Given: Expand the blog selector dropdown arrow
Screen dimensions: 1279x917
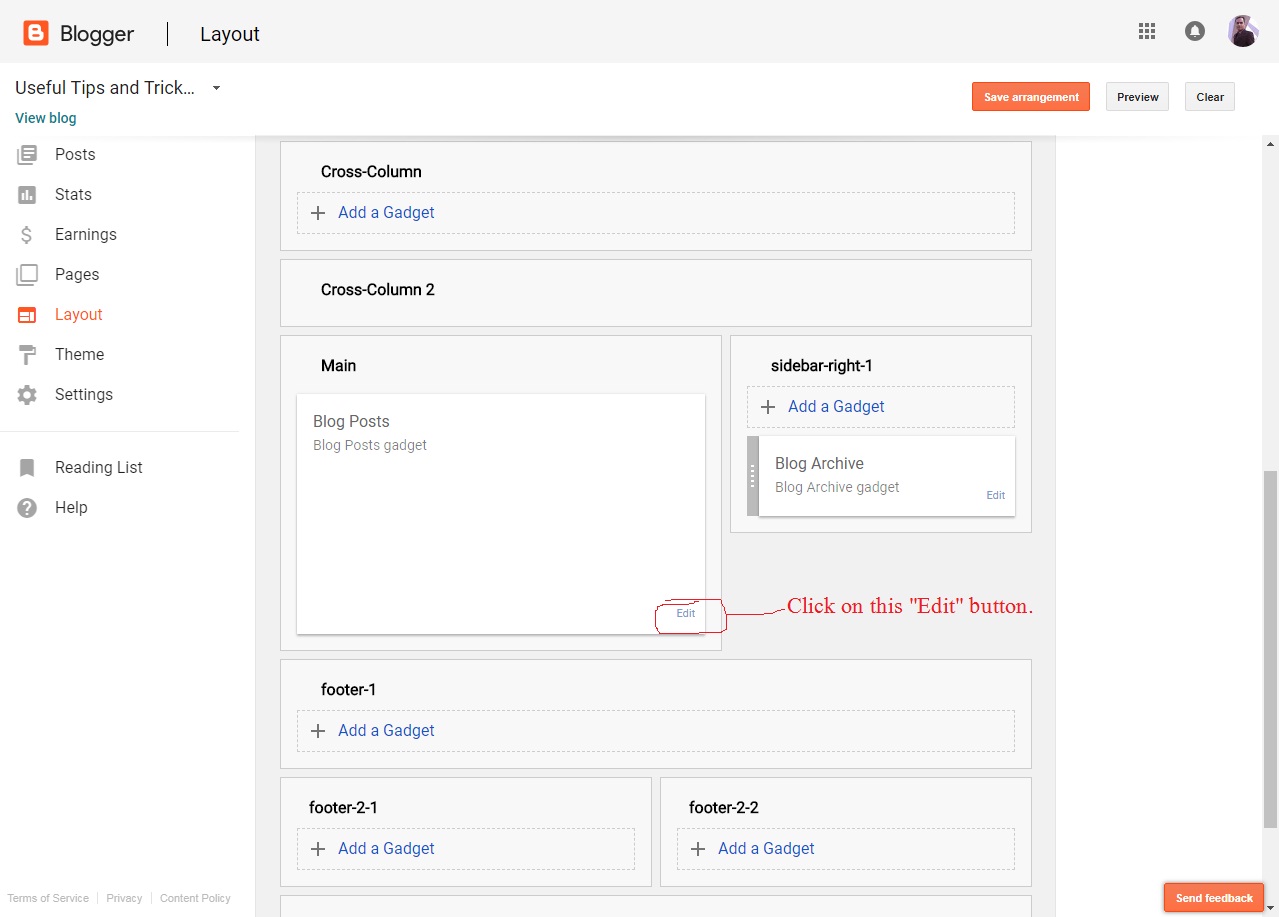Looking at the screenshot, I should (x=215, y=88).
